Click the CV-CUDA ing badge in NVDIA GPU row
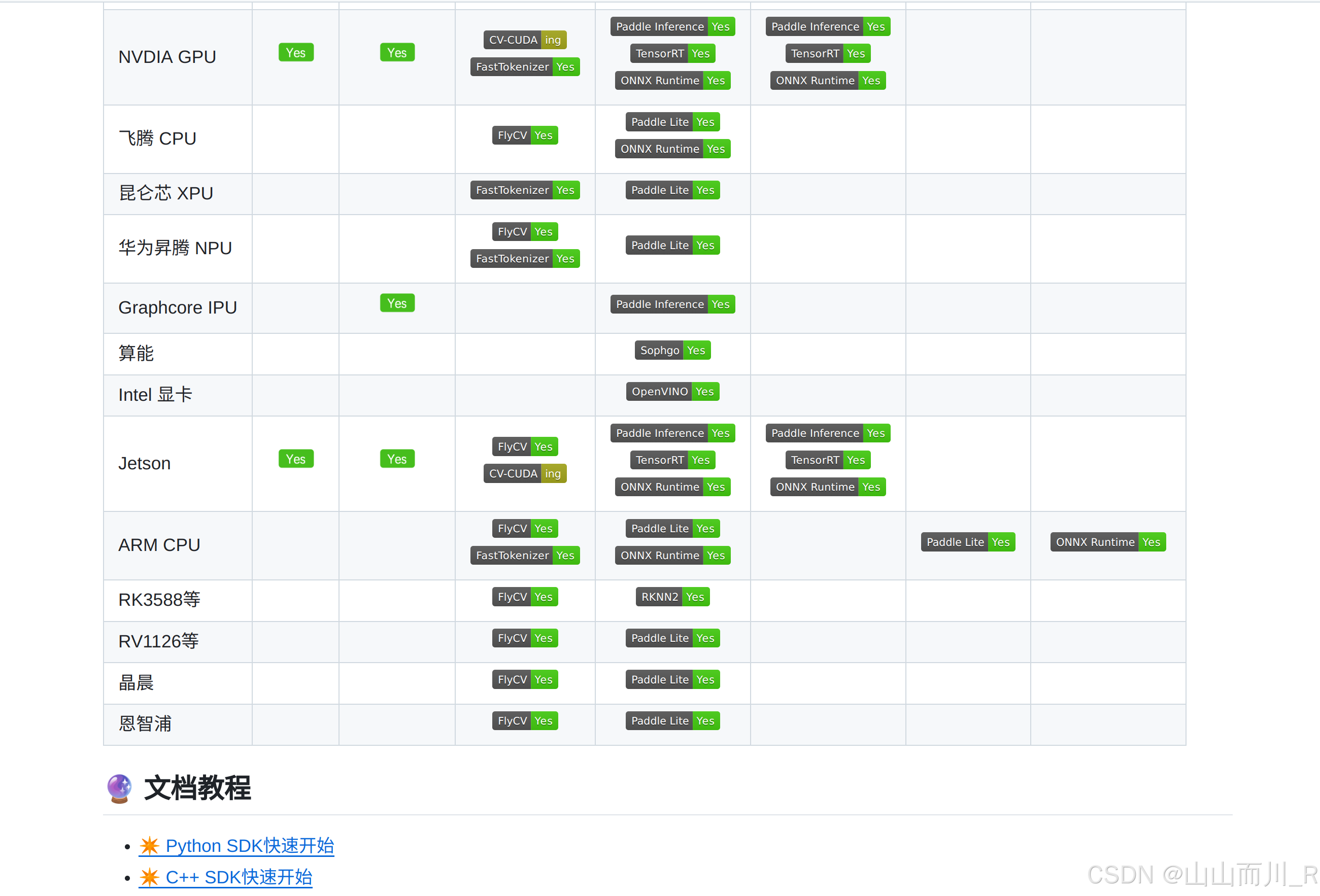 click(525, 40)
